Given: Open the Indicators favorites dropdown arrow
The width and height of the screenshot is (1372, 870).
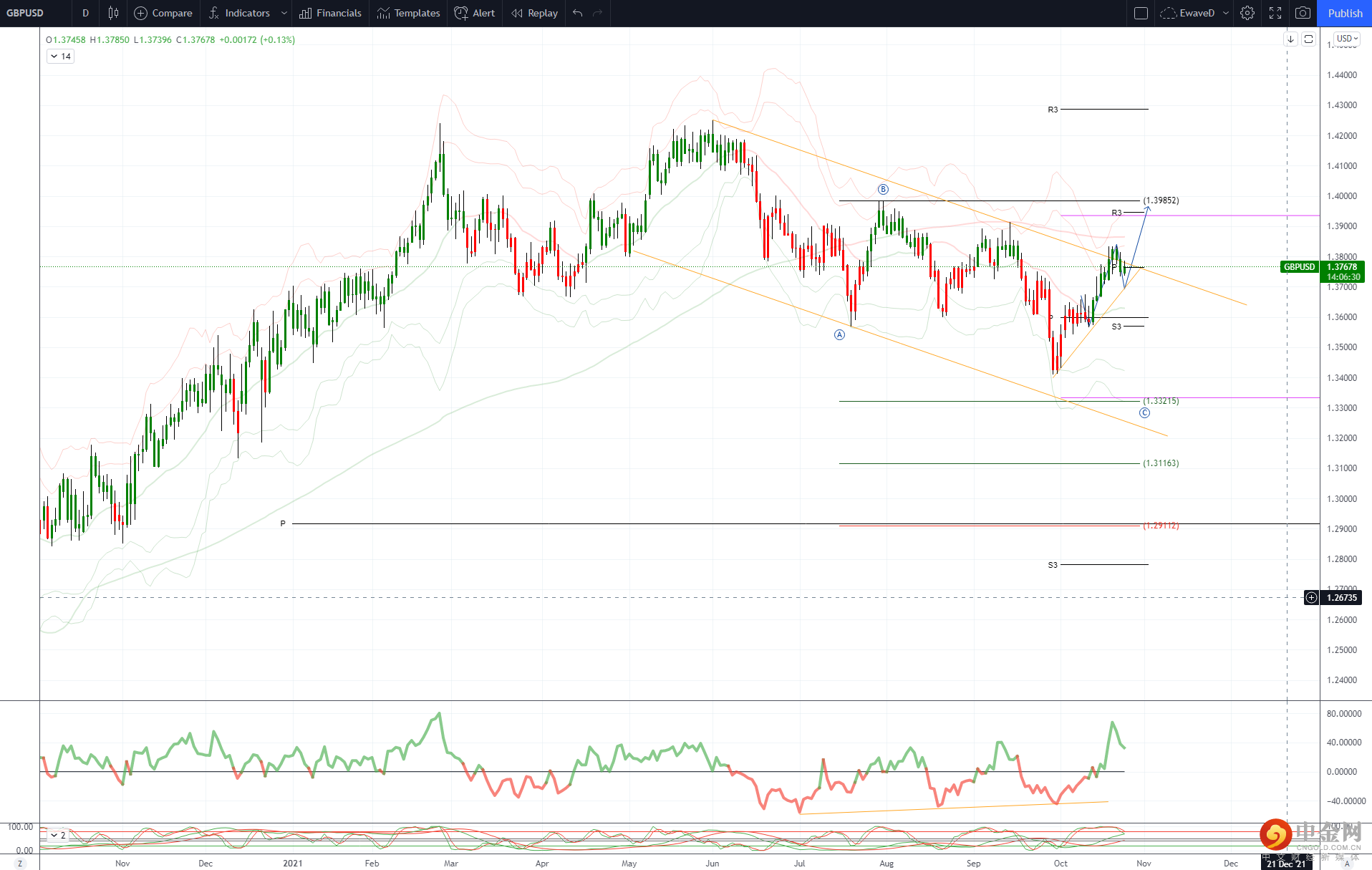Looking at the screenshot, I should [284, 13].
